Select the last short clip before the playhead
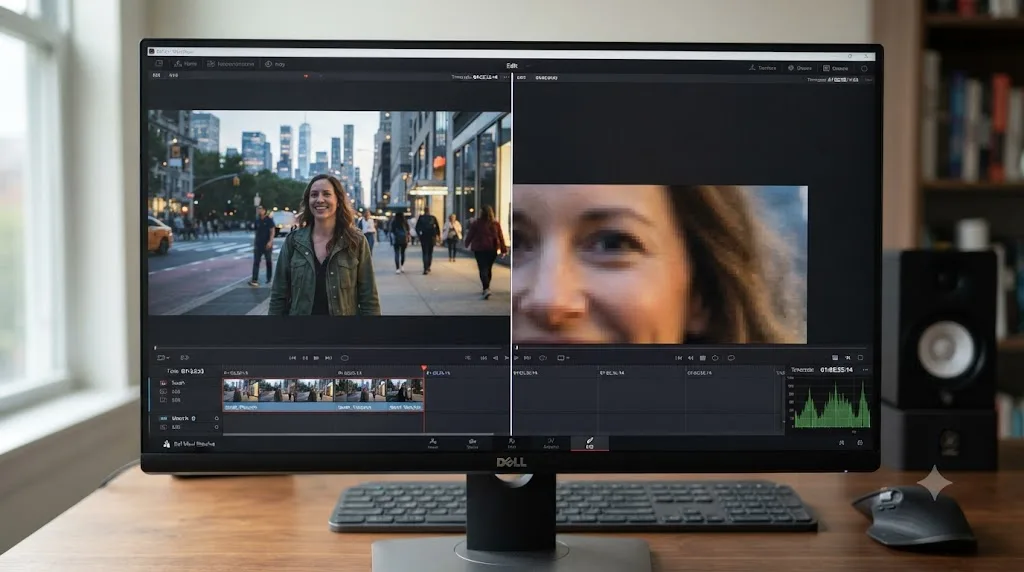Viewport: 1024px width, 572px height. 405,395
